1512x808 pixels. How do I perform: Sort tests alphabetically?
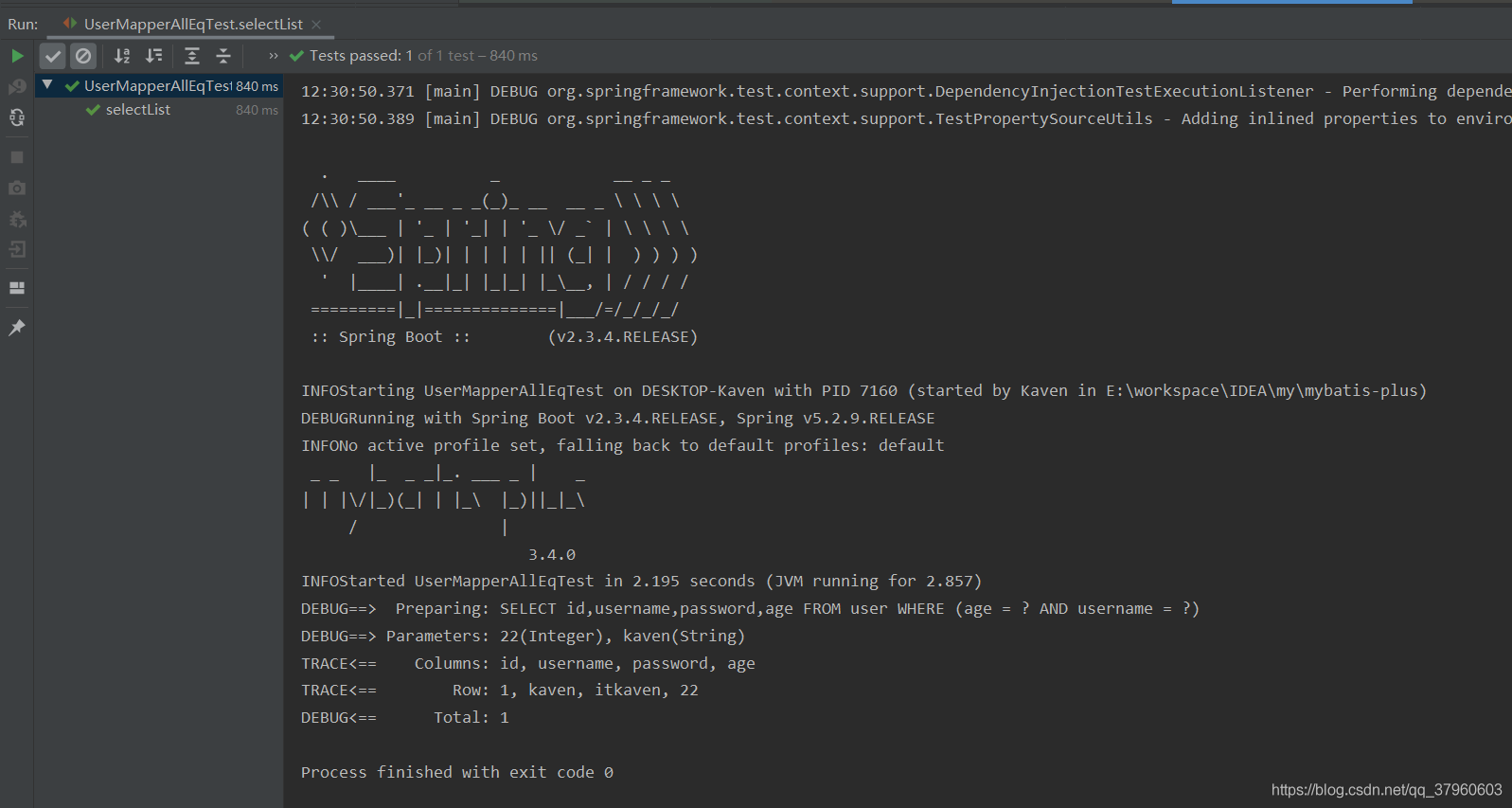click(122, 56)
